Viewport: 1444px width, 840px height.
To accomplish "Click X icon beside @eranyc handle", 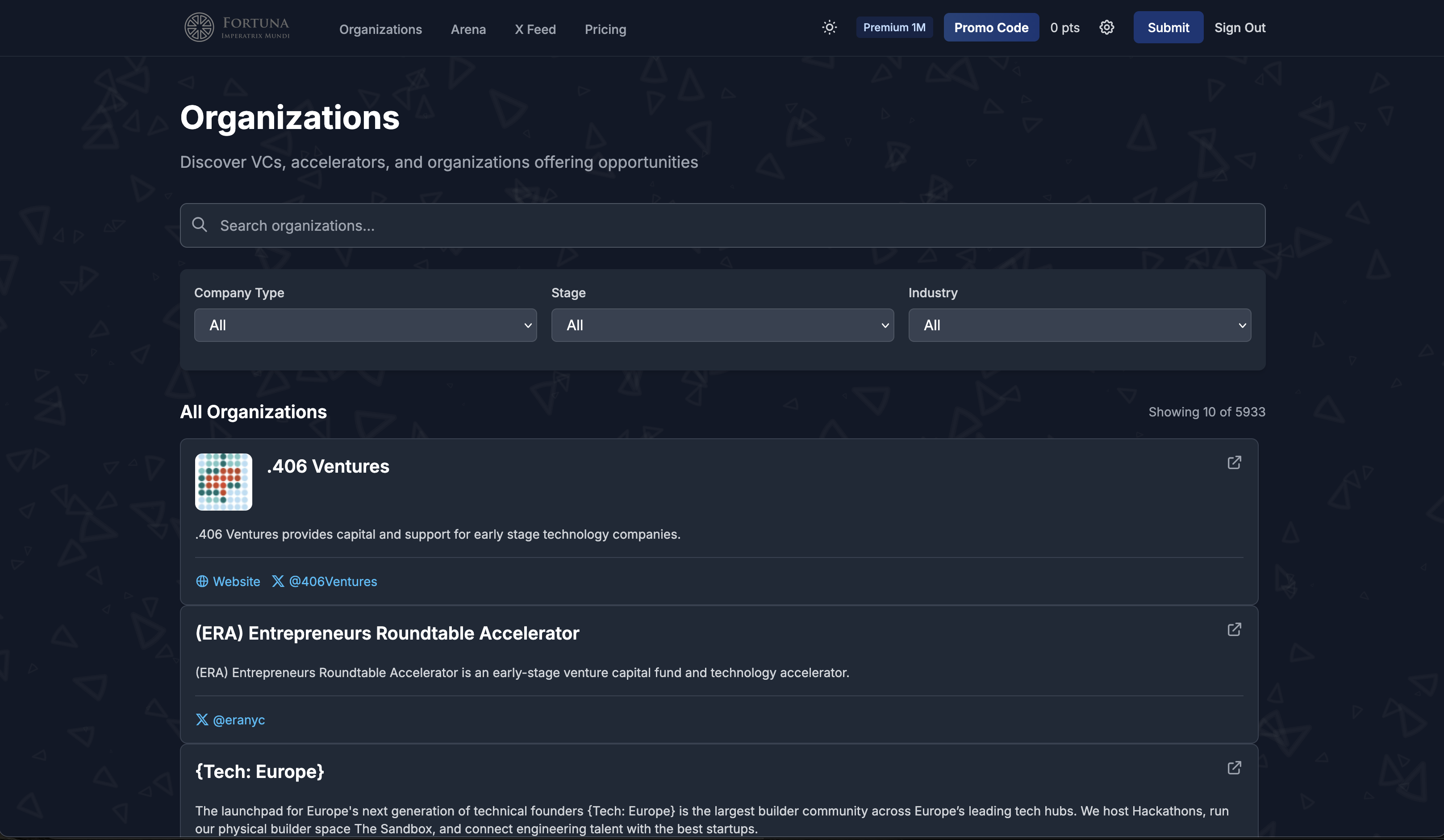I will pos(202,719).
